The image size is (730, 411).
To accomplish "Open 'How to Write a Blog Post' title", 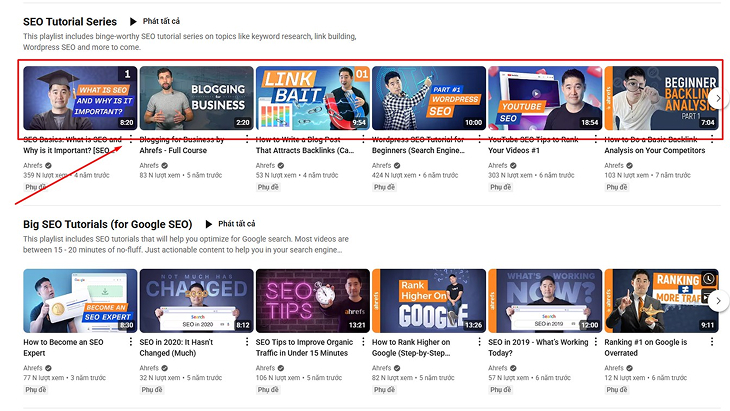I will tap(305, 145).
